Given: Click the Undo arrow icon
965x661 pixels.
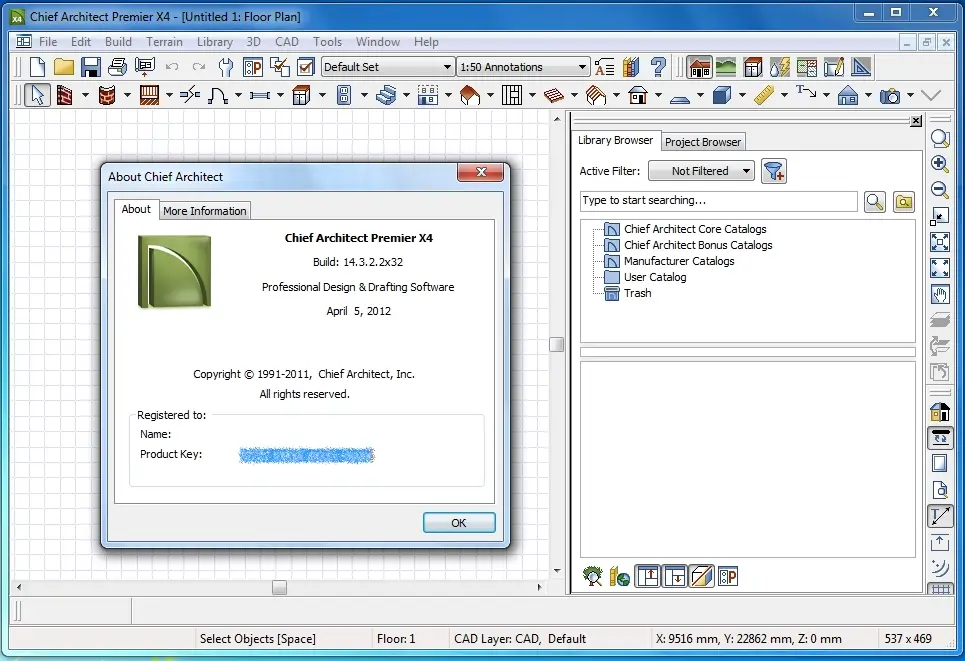Looking at the screenshot, I should 172,66.
